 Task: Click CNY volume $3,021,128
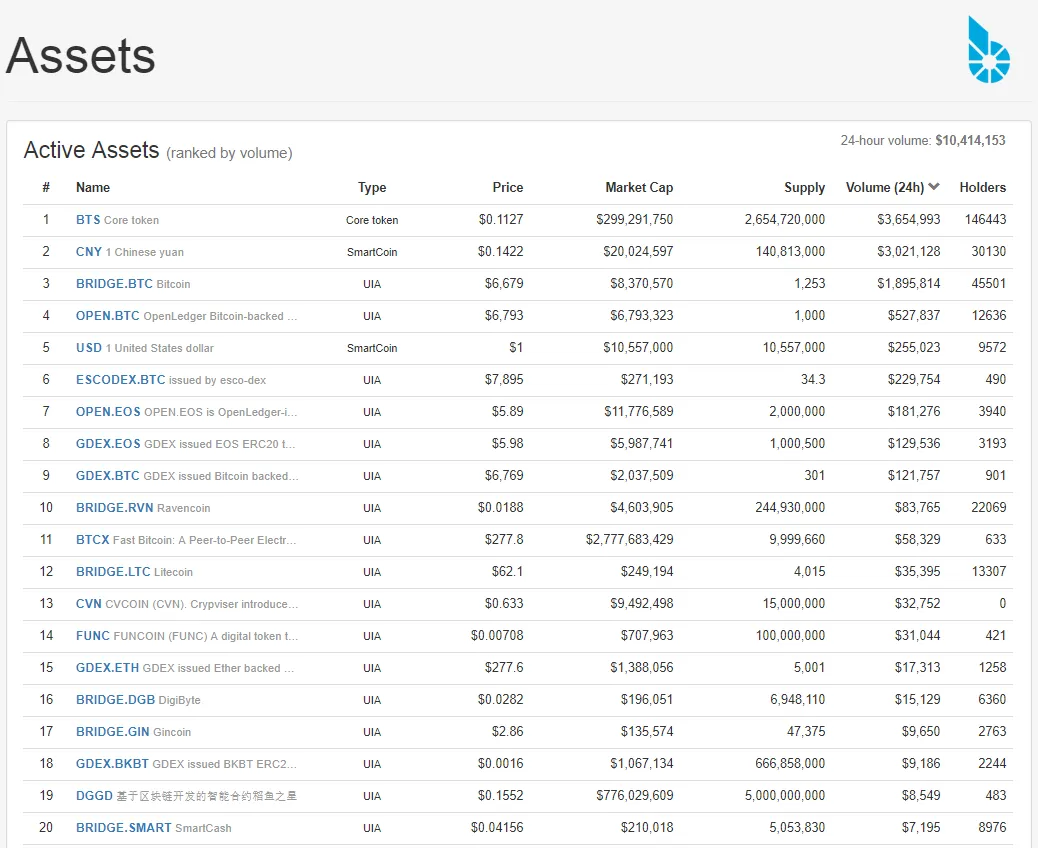pos(908,252)
